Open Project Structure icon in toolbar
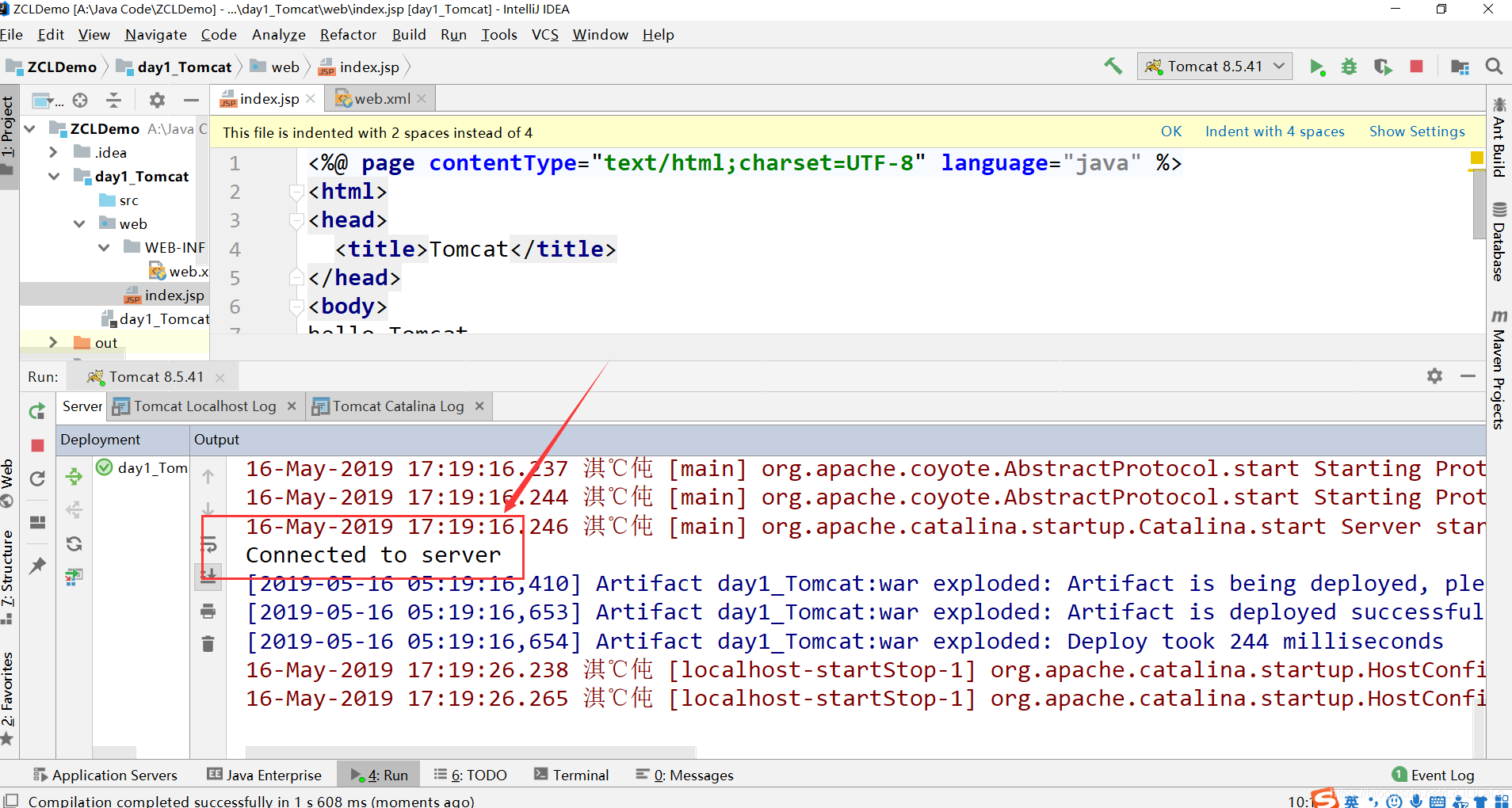 point(1460,67)
